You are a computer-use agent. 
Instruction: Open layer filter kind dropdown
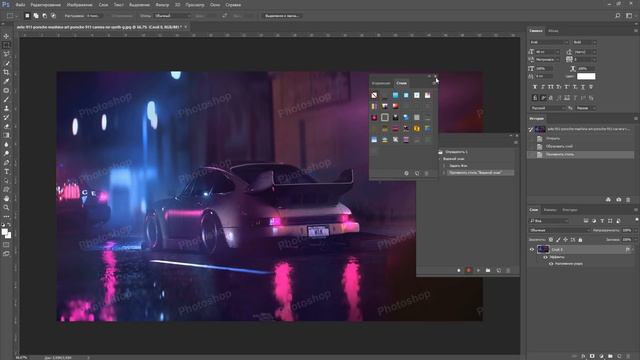[549, 221]
